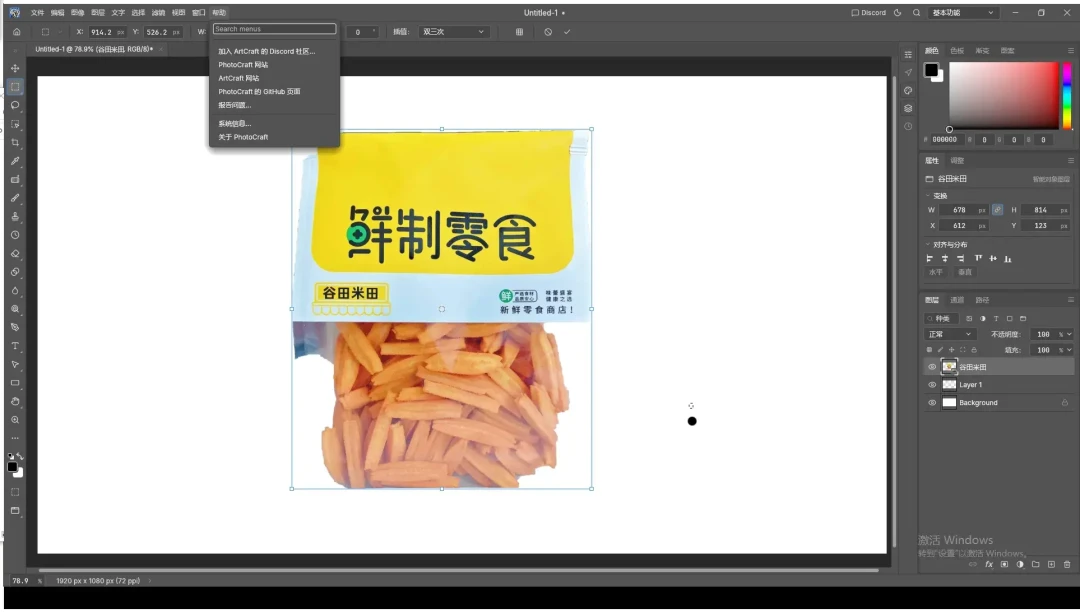Open the blend mode 正常 dropdown
1080x613 pixels.
(950, 334)
